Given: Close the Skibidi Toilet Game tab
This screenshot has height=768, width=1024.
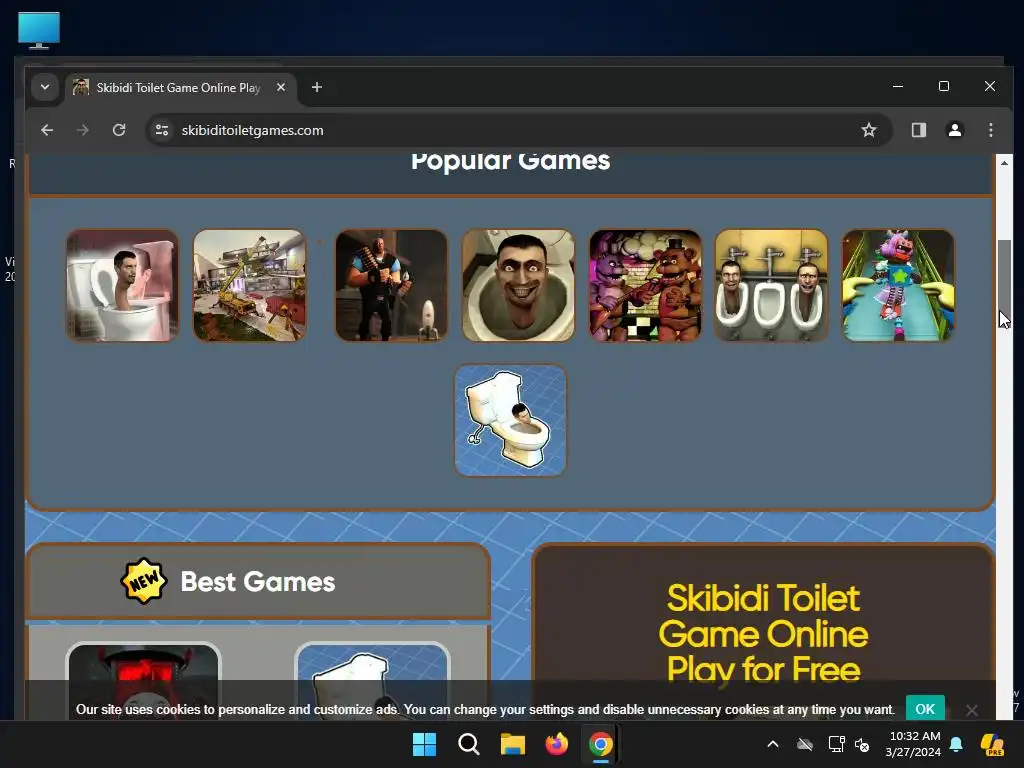Looking at the screenshot, I should coord(281,87).
